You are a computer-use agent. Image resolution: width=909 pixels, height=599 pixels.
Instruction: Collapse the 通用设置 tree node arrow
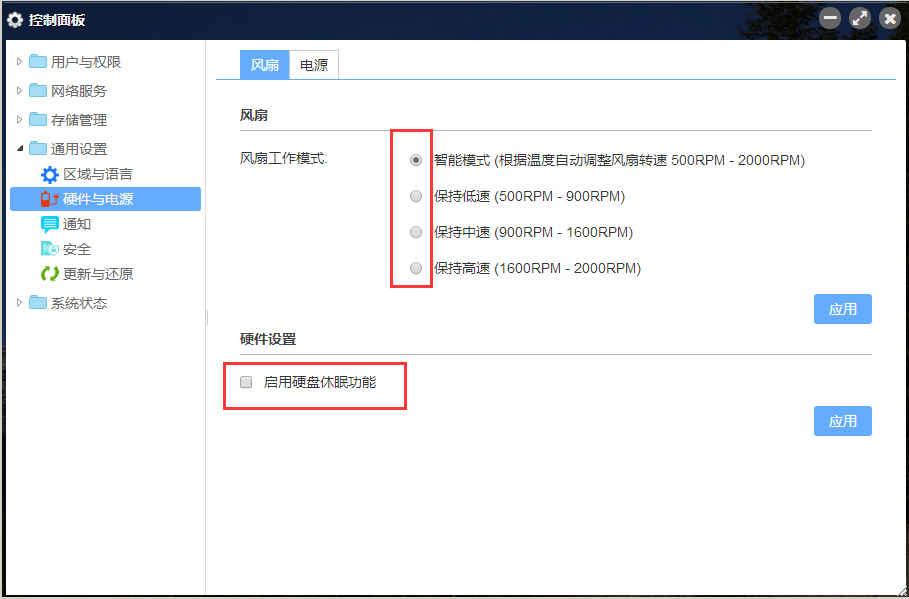(x=19, y=149)
